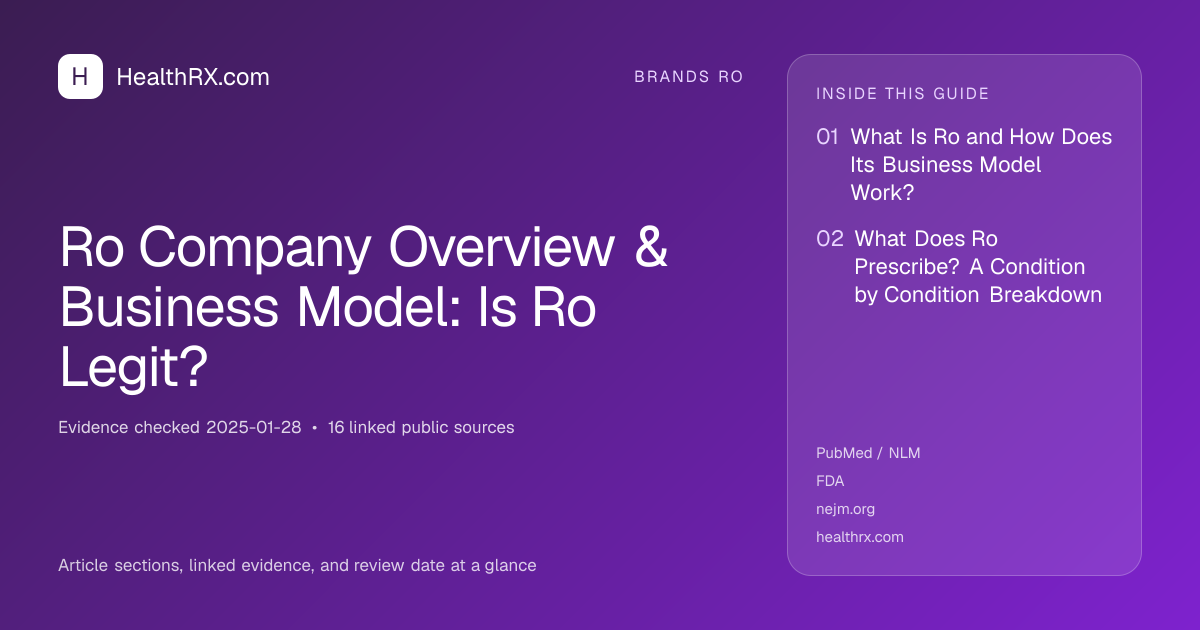
Task: Open the HealthRX.com site name
Action: (x=193, y=77)
